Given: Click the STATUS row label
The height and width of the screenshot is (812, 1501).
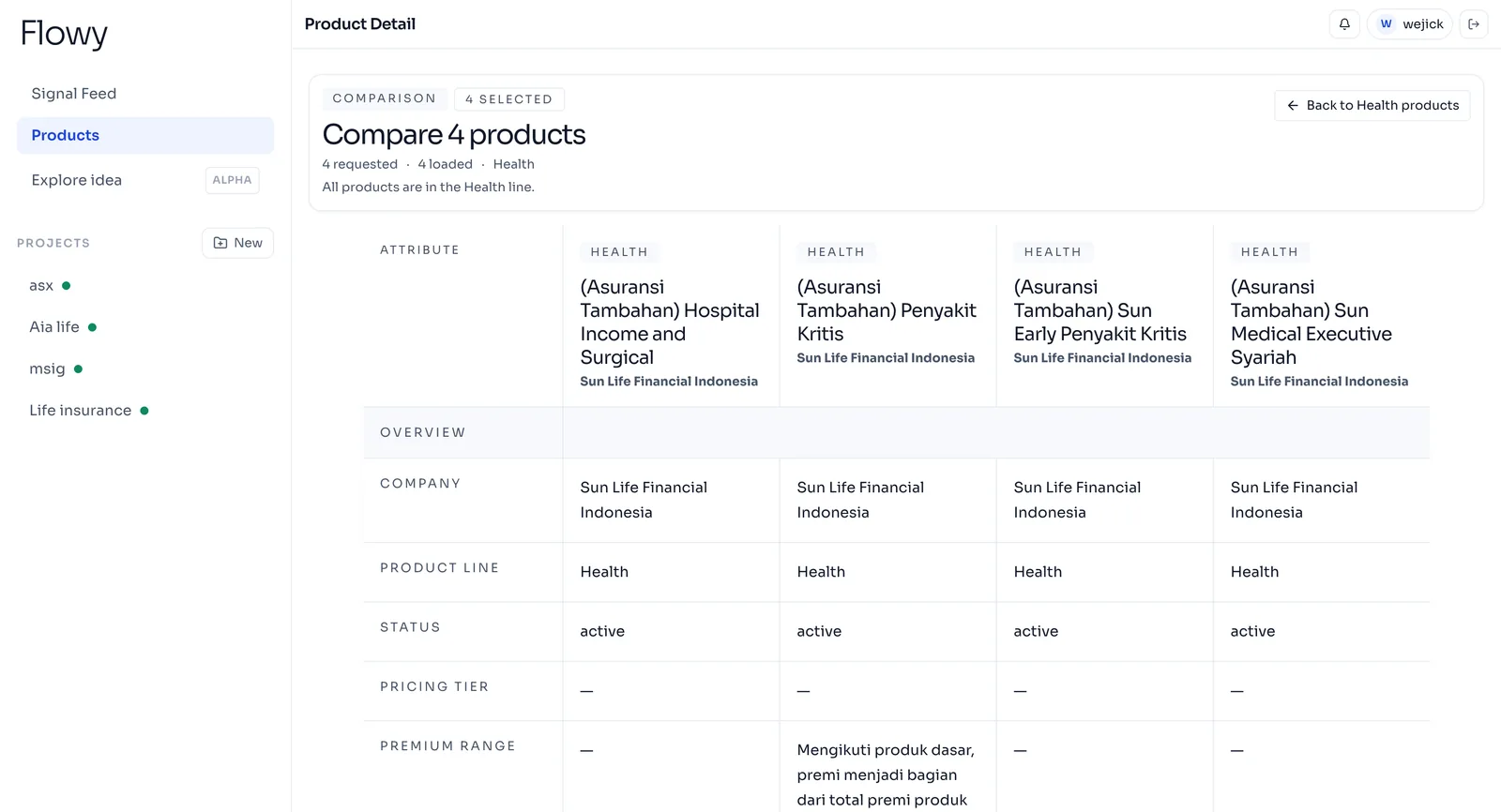Looking at the screenshot, I should click(x=410, y=627).
